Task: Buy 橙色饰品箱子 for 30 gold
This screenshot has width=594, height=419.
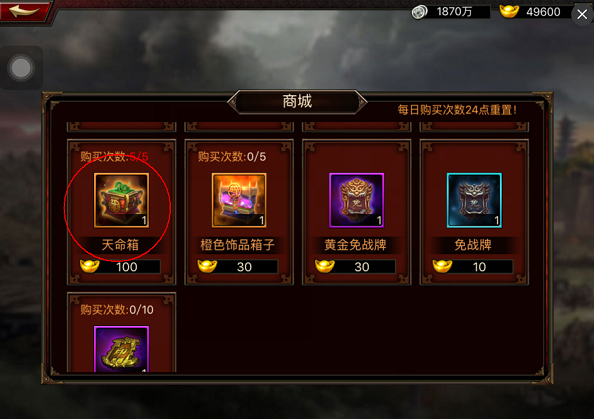Action: (238, 267)
